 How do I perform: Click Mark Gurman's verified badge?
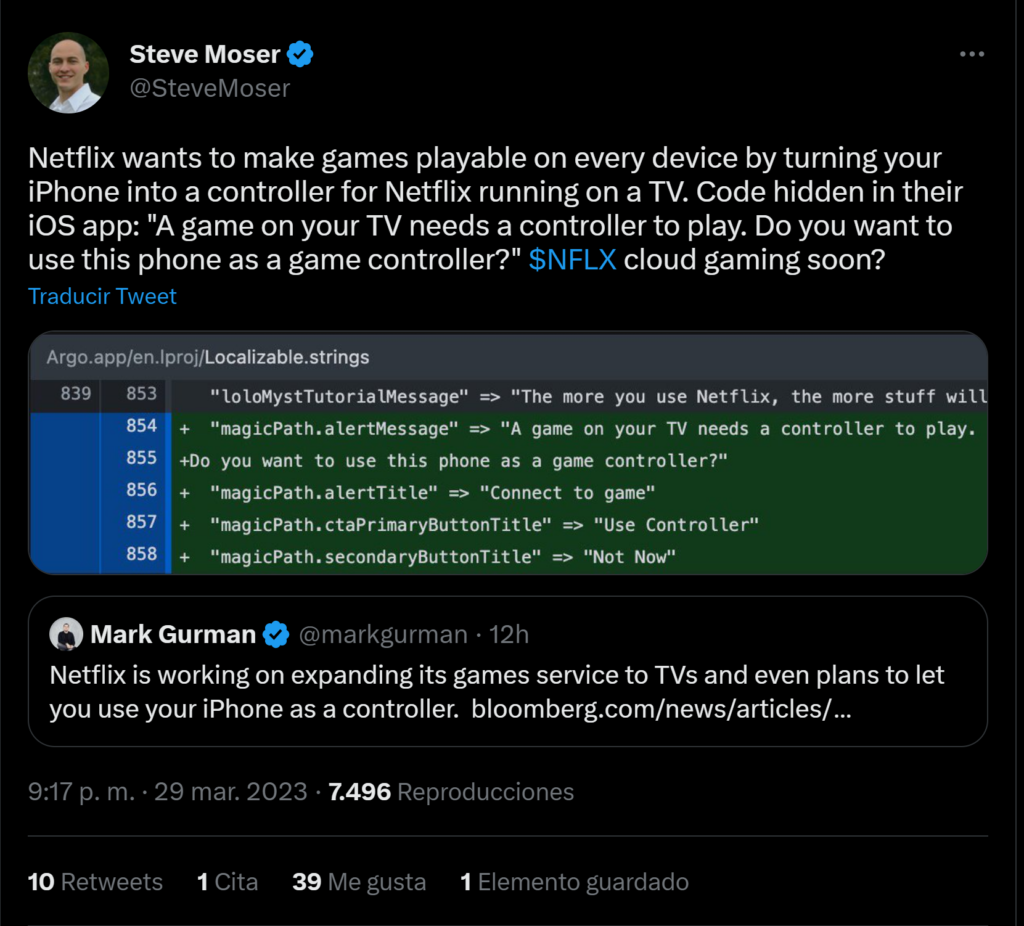[x=276, y=634]
